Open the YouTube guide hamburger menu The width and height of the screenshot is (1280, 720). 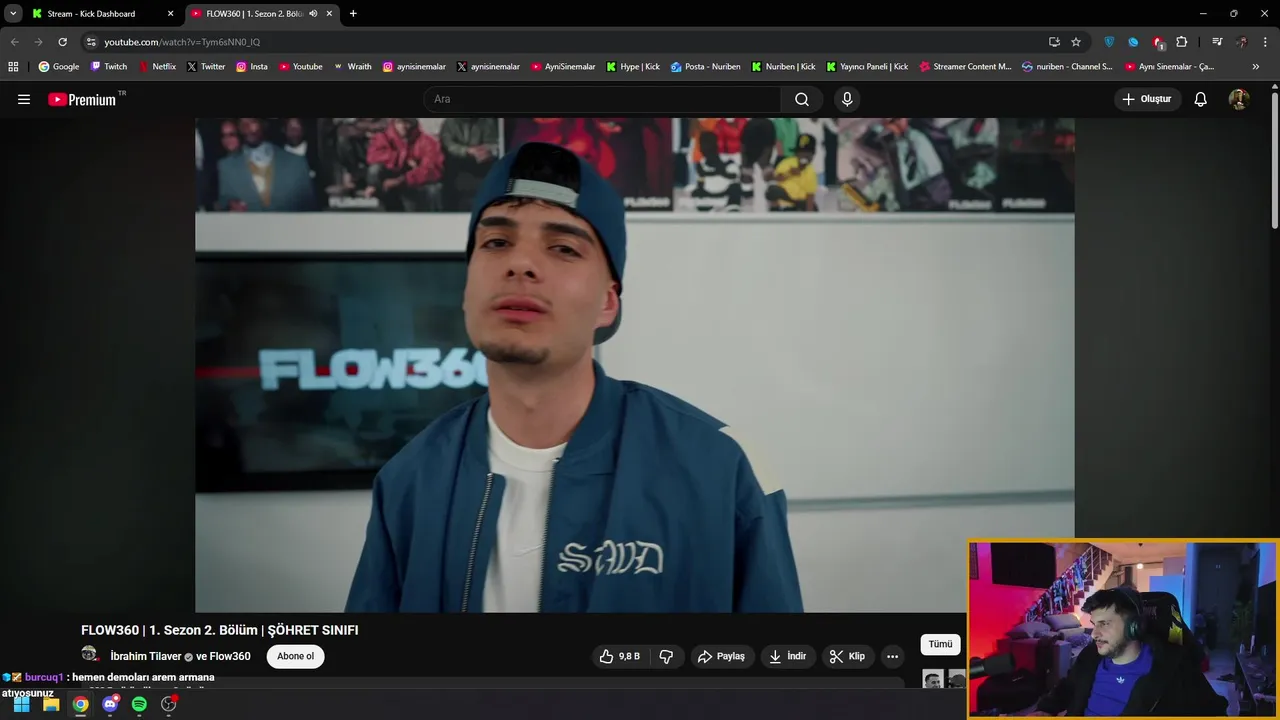click(x=24, y=99)
